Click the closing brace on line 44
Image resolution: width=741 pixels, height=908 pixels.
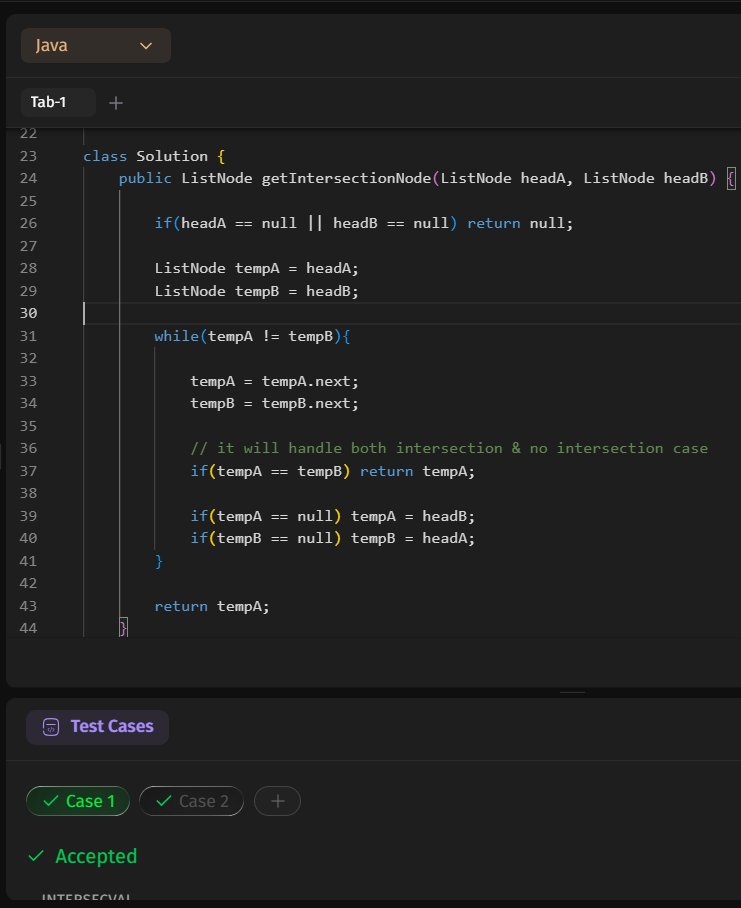point(123,628)
